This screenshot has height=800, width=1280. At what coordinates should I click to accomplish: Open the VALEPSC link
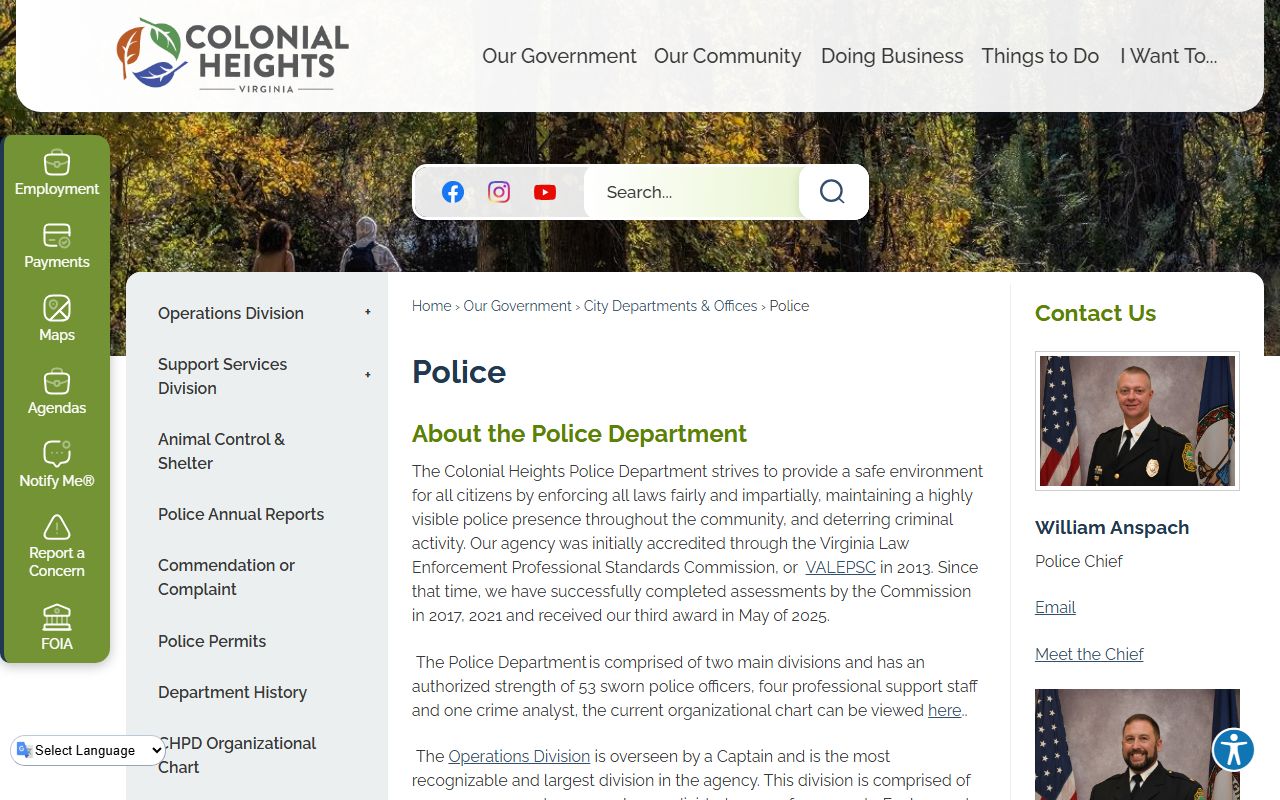point(840,567)
